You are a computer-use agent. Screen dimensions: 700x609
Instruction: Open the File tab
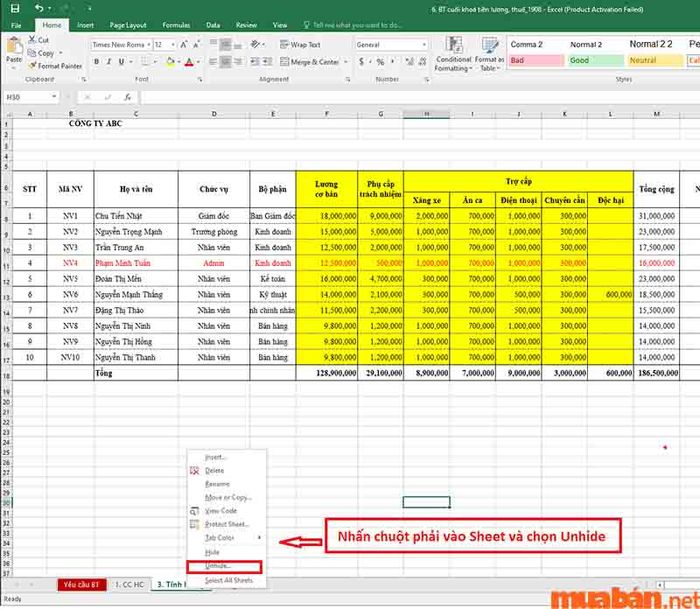coord(16,25)
